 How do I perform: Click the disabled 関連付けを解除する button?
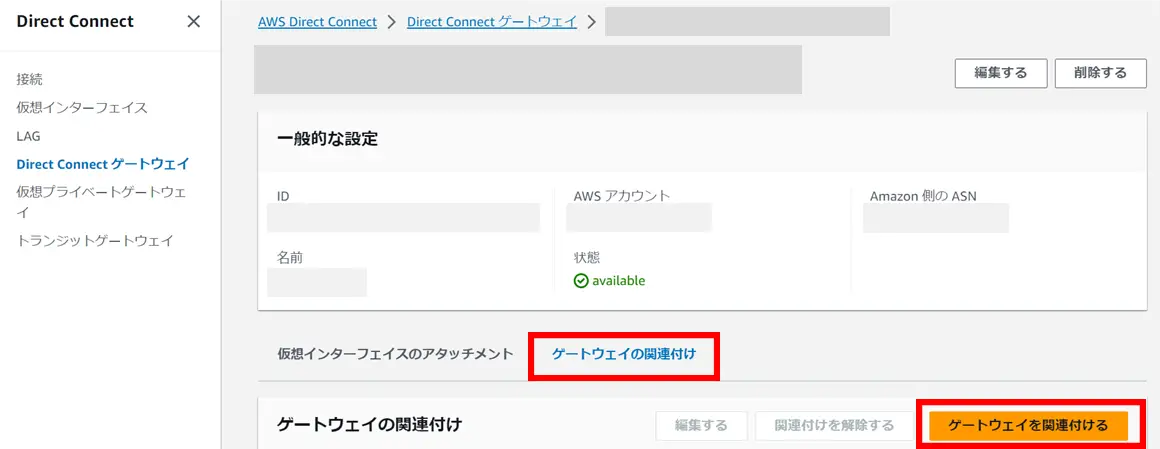pos(834,425)
